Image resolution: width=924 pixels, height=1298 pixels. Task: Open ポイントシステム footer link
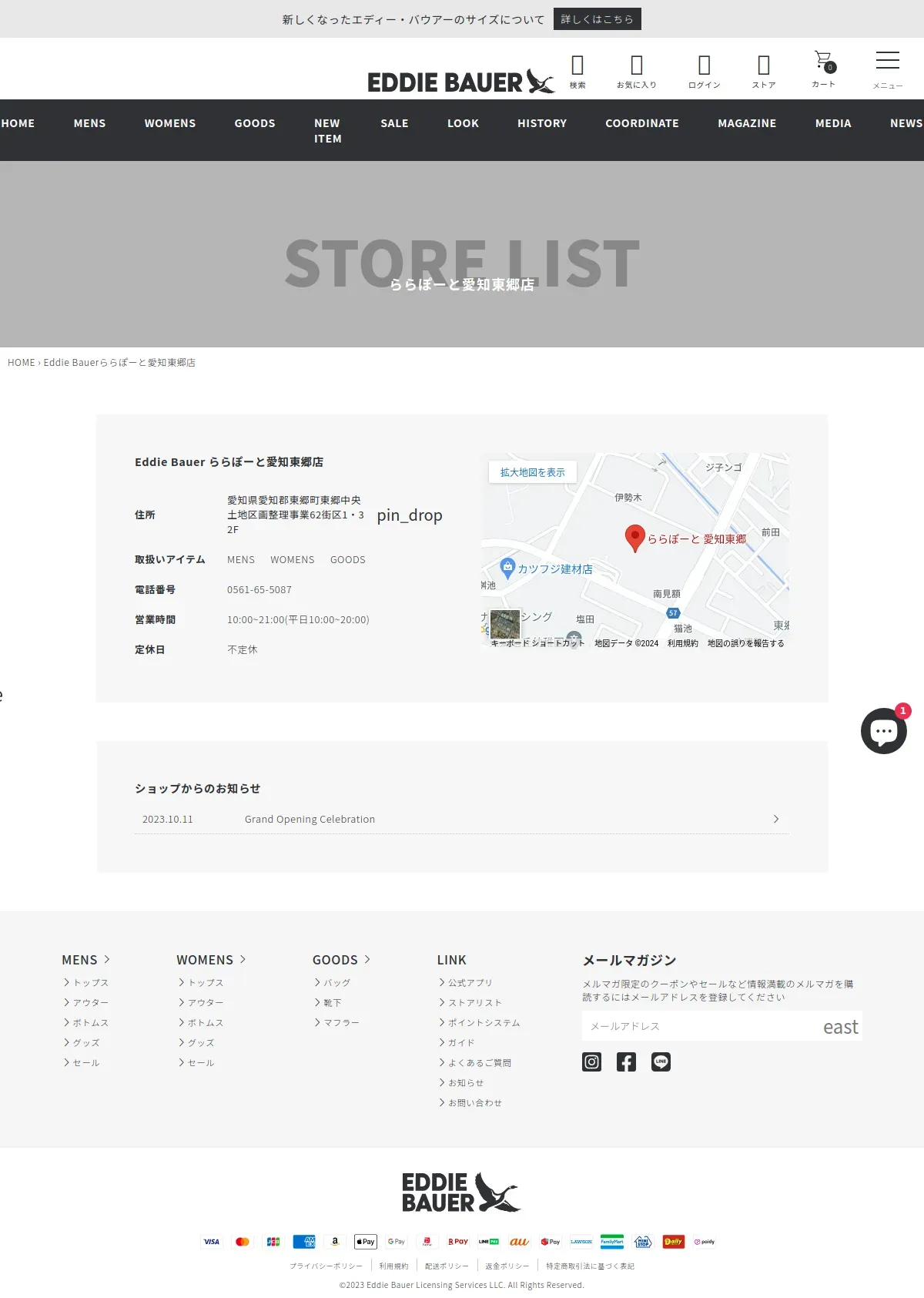click(484, 1023)
